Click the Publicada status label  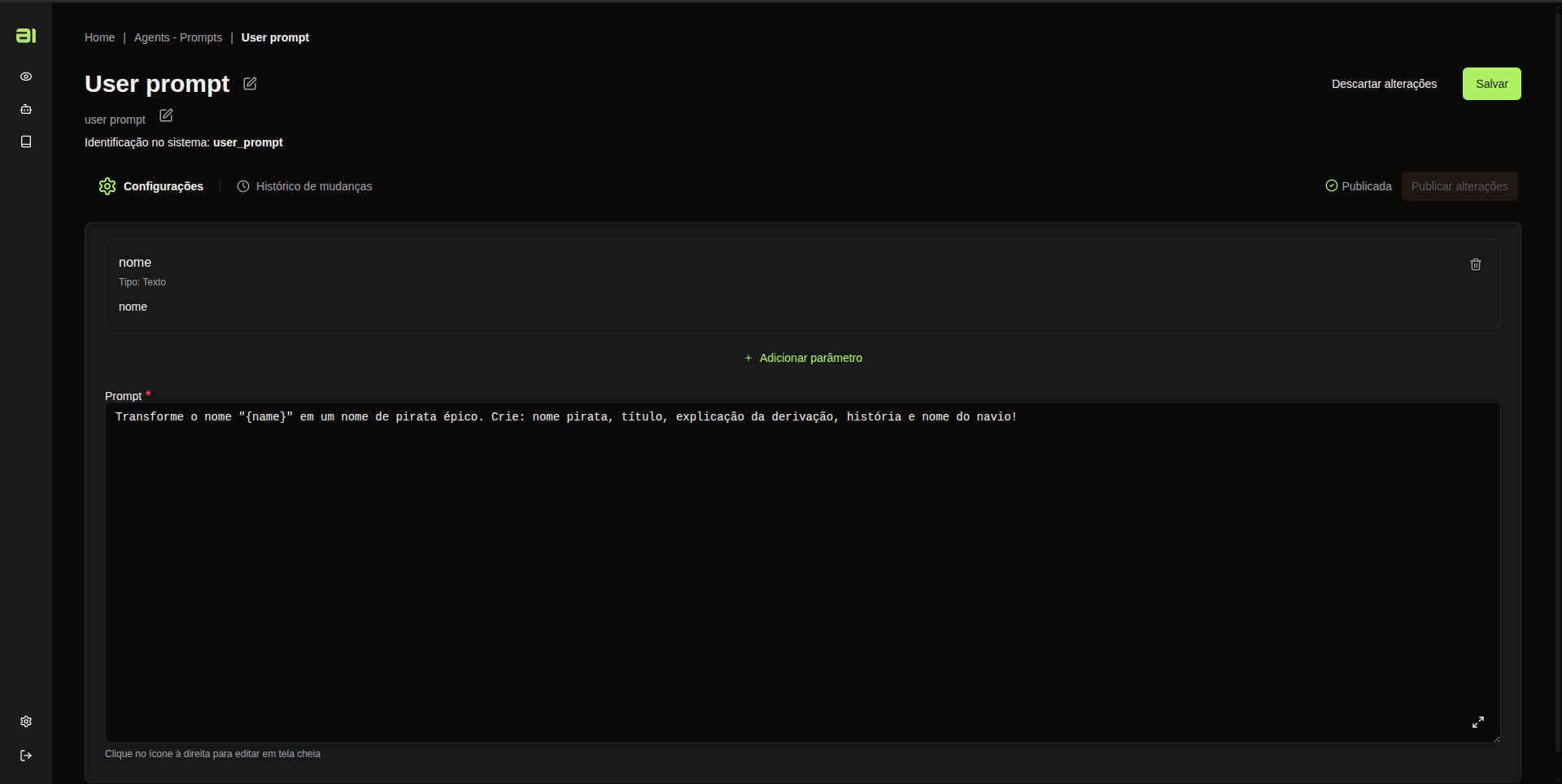click(1367, 186)
